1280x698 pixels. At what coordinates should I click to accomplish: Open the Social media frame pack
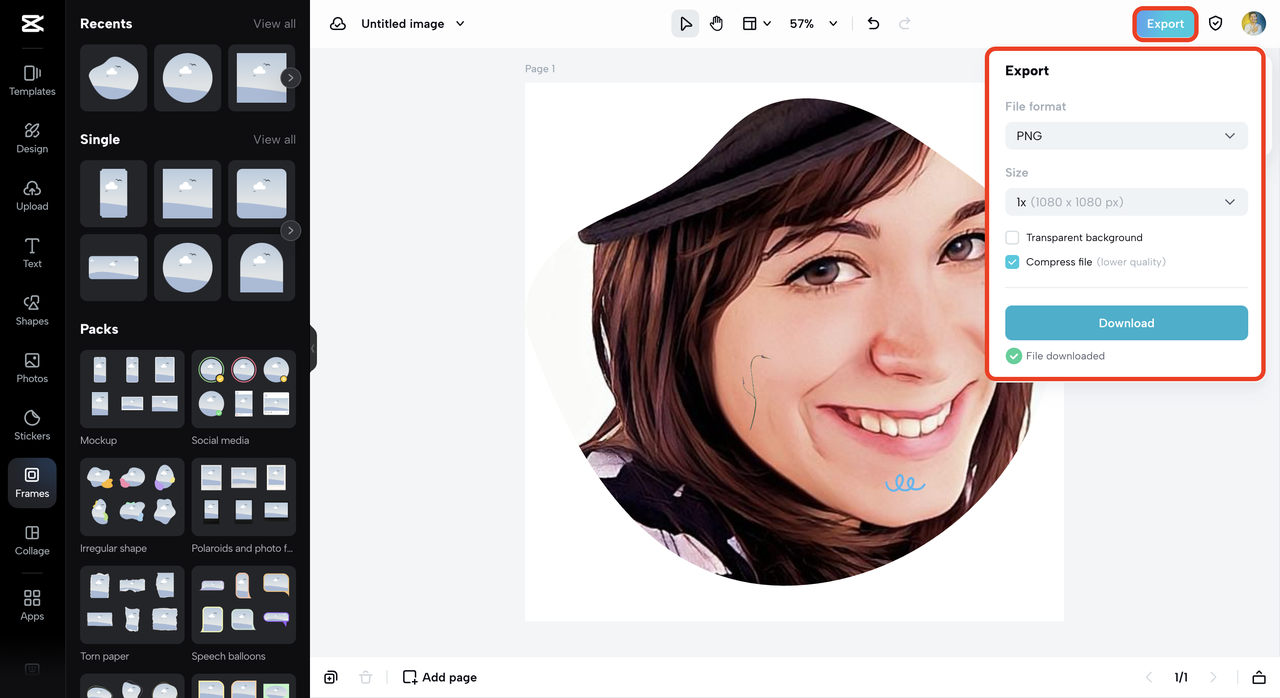click(244, 390)
